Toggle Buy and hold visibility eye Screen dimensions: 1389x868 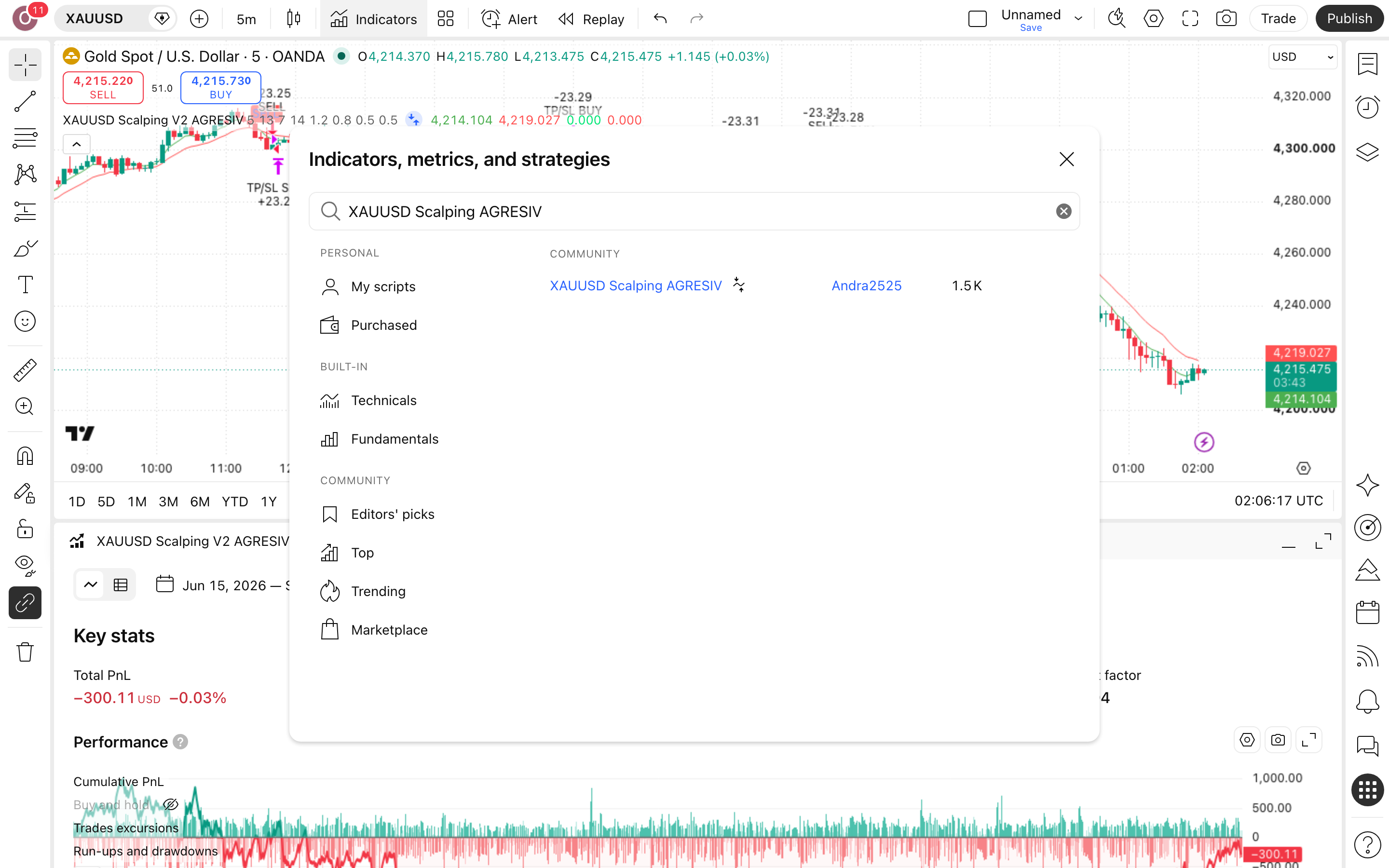click(x=170, y=805)
